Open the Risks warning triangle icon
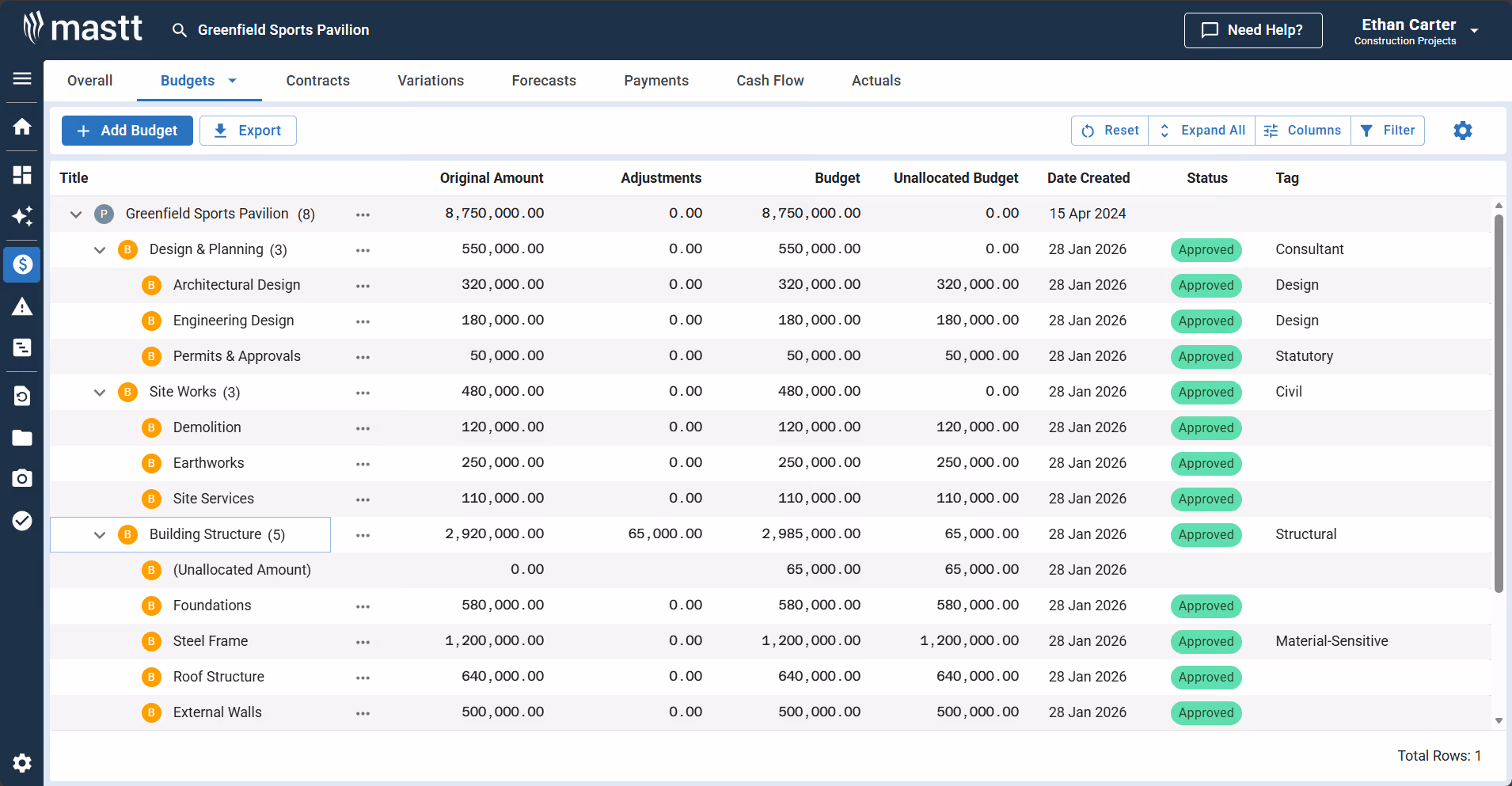The image size is (1512, 786). click(x=21, y=306)
